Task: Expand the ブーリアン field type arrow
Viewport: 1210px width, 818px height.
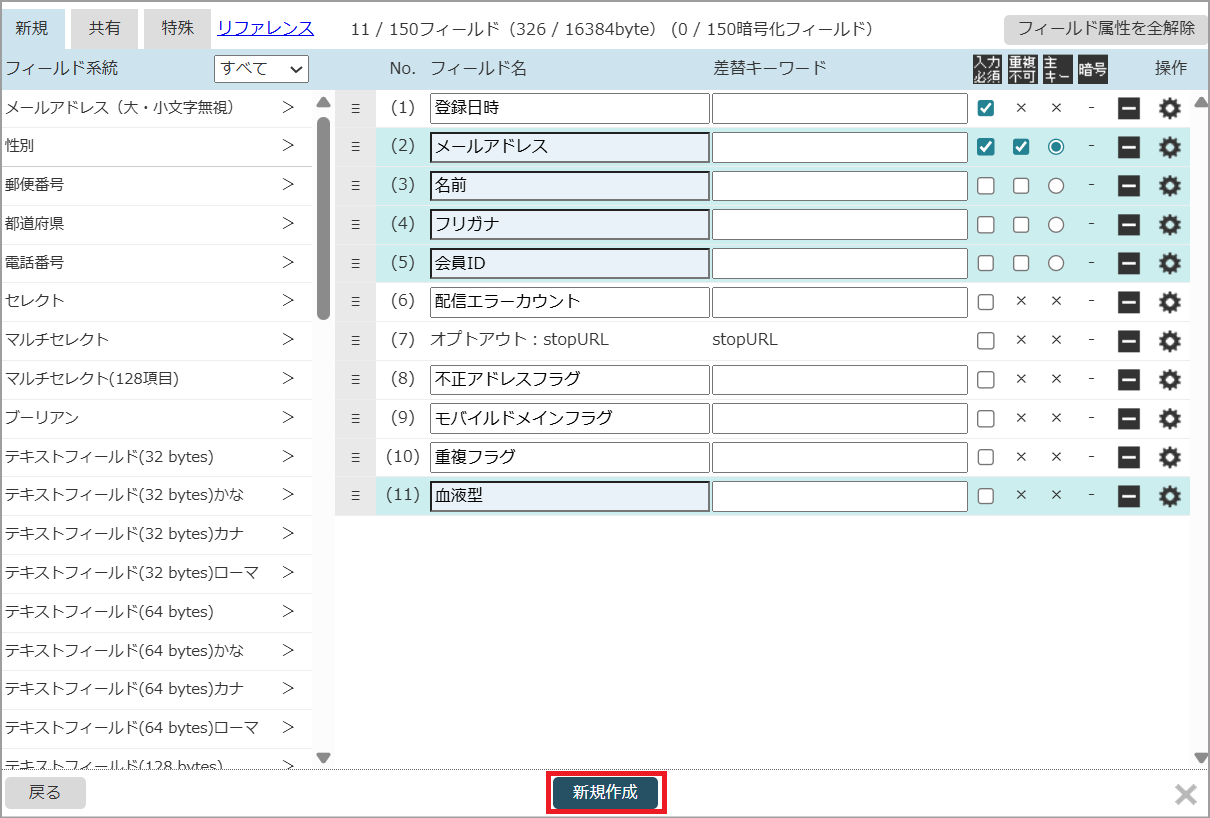Action: (287, 417)
